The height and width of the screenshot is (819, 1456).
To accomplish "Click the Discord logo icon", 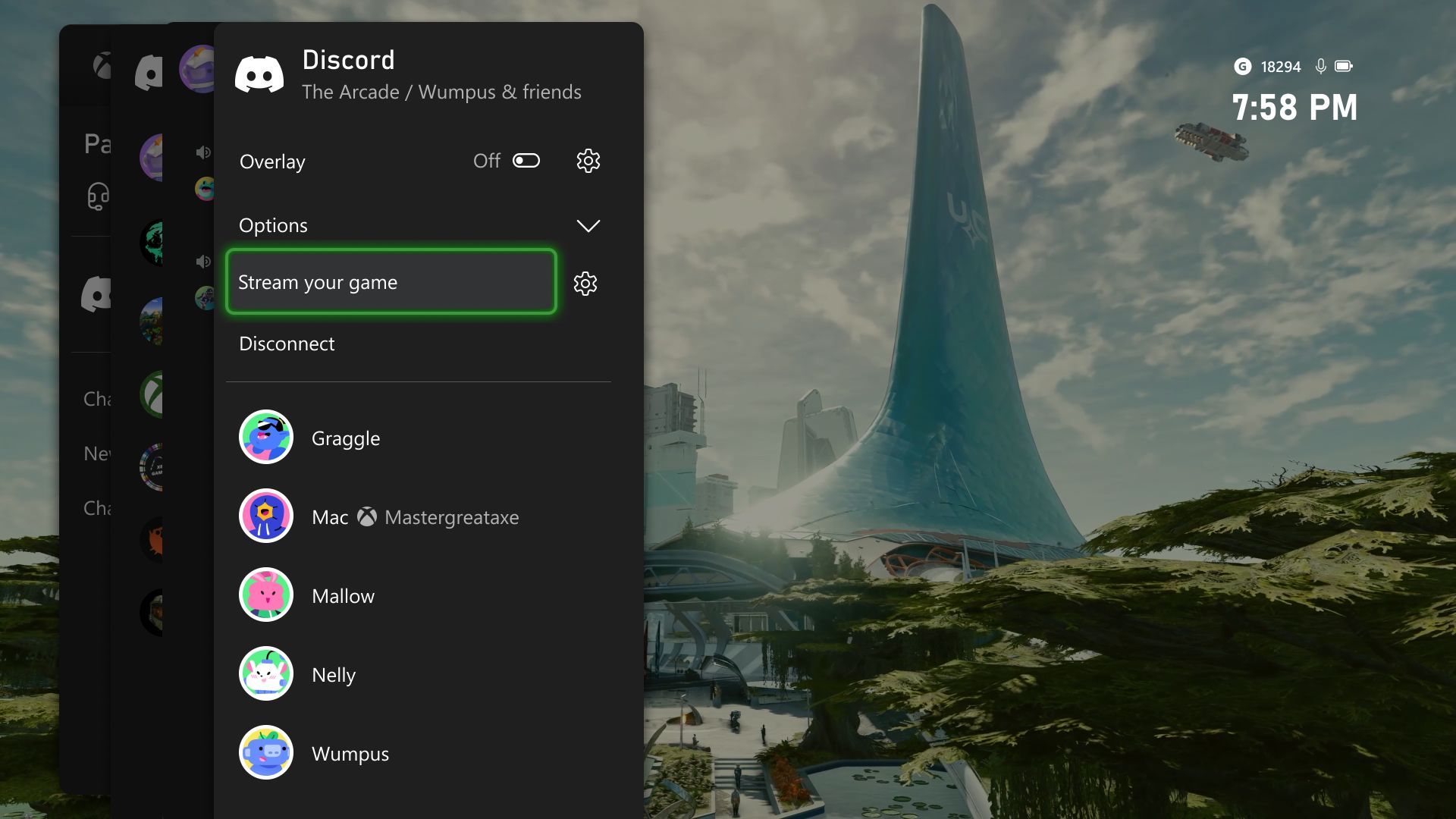I will (258, 74).
